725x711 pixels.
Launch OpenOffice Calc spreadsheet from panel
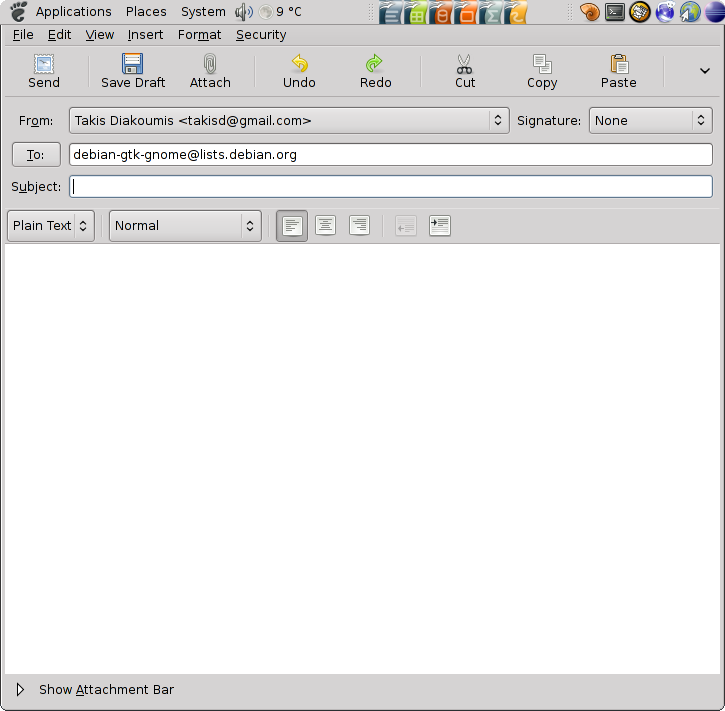(416, 12)
